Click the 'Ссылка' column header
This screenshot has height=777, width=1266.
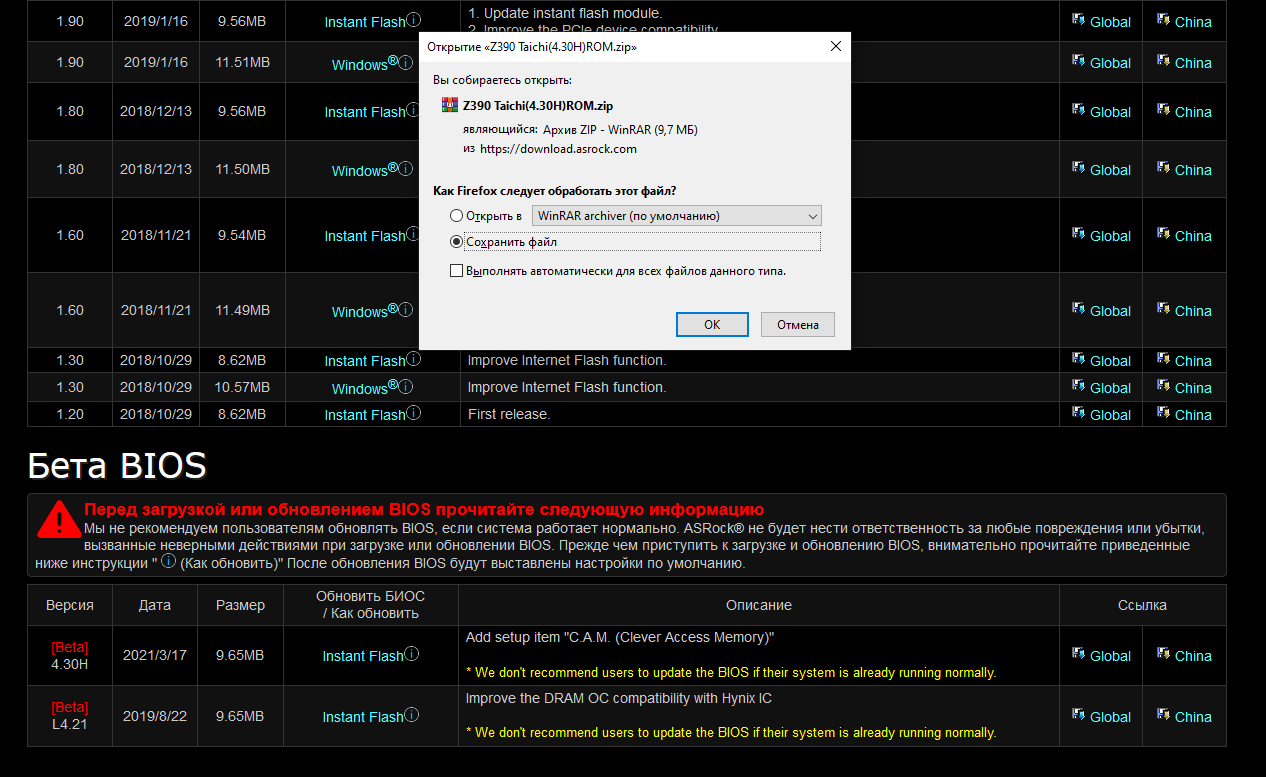(x=1142, y=605)
